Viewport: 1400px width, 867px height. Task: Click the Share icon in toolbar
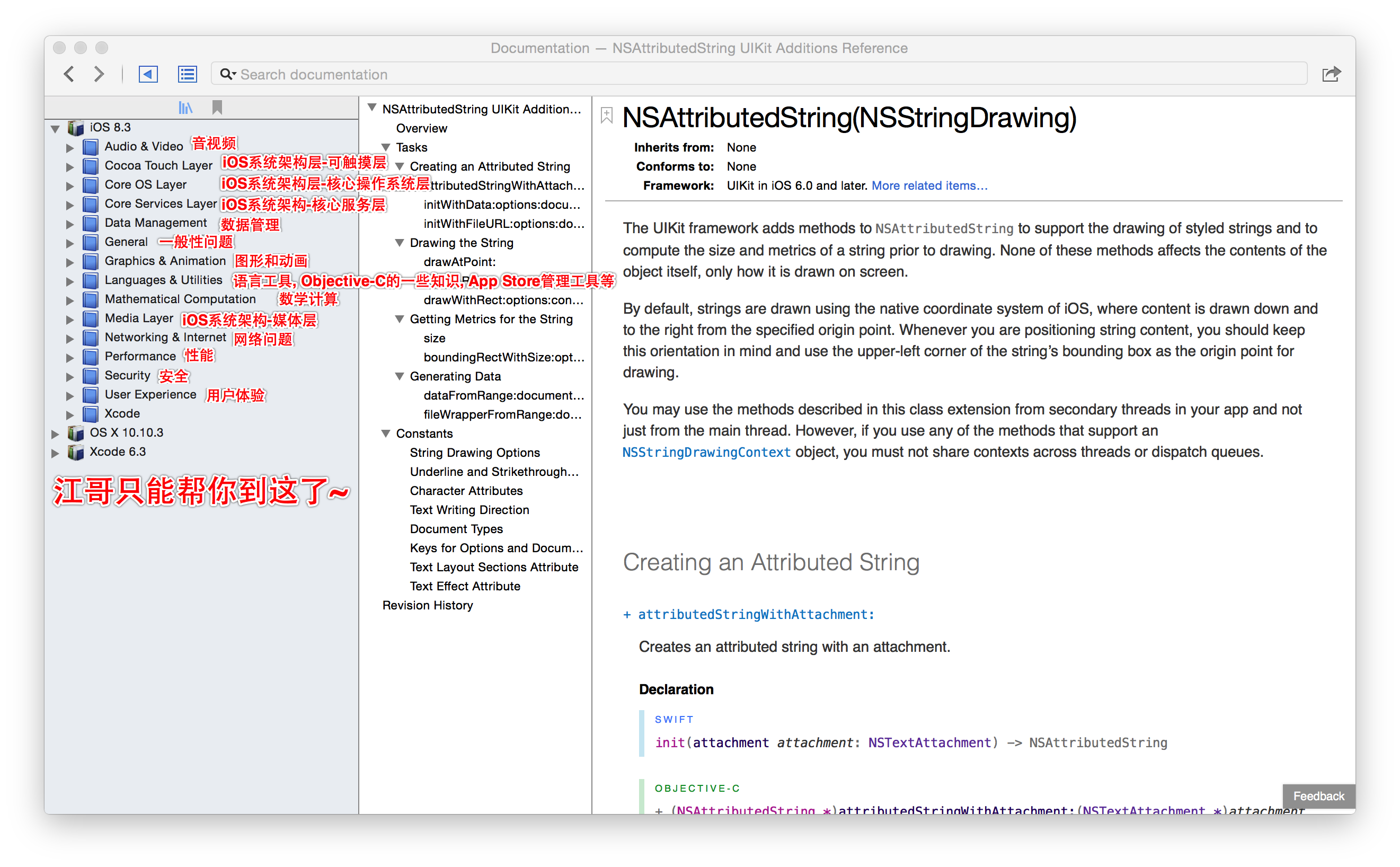click(x=1331, y=74)
